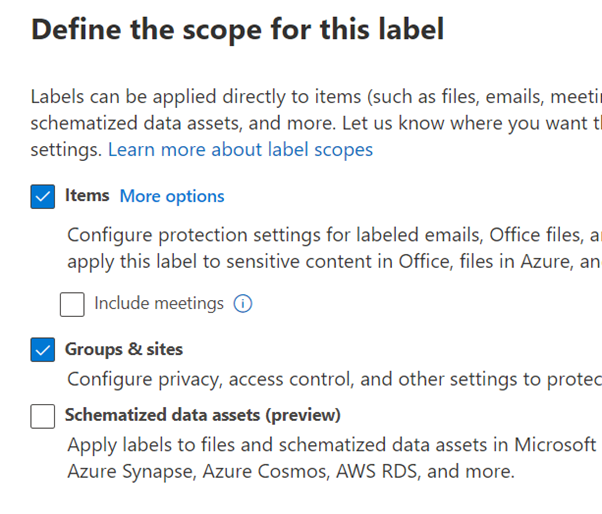This screenshot has height=514, width=602.
Task: Click the Groups & sites label text
Action: 124,350
